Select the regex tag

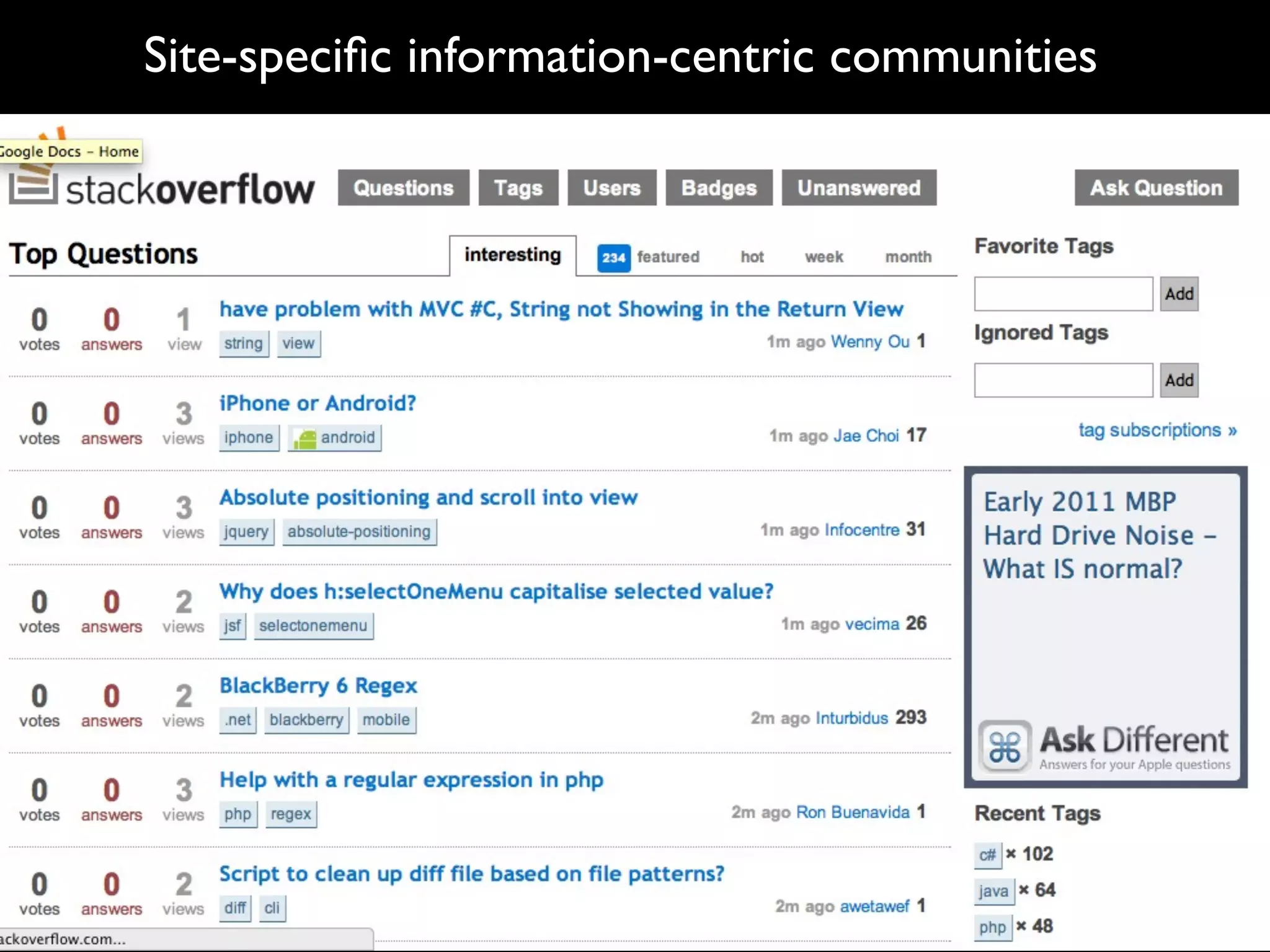click(291, 814)
